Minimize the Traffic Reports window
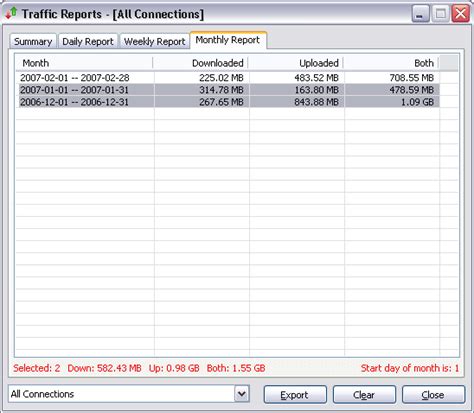 (x=420, y=14)
